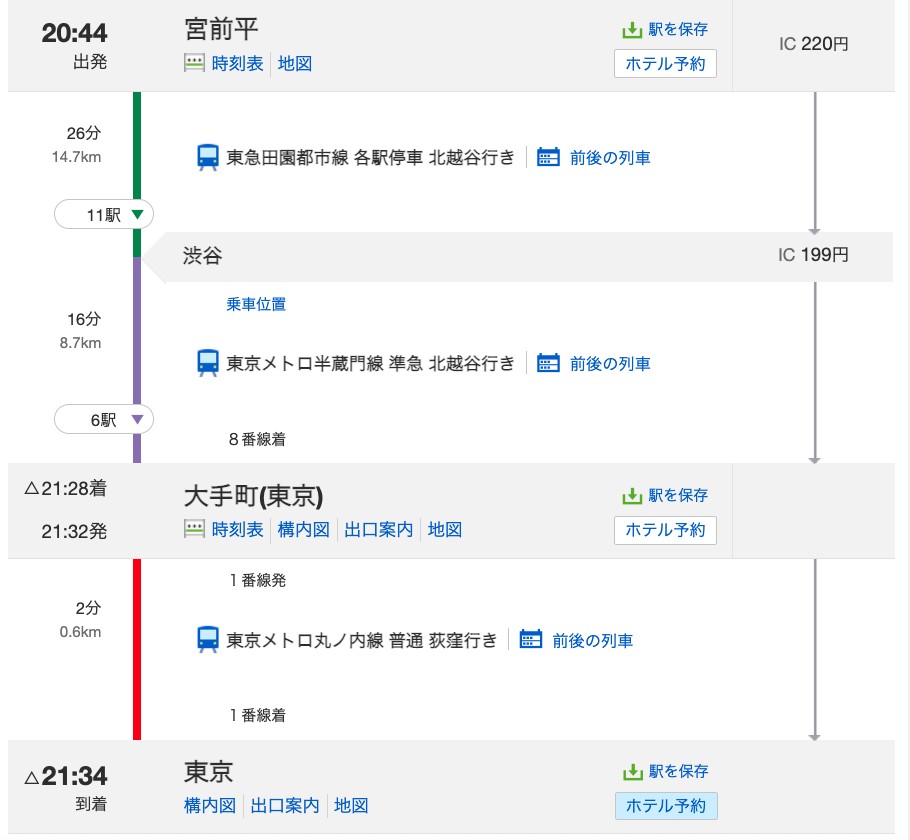Screen dimensions: 910x840
Task: Click the save-station icon beside 大手町(東京)
Action: tap(631, 496)
